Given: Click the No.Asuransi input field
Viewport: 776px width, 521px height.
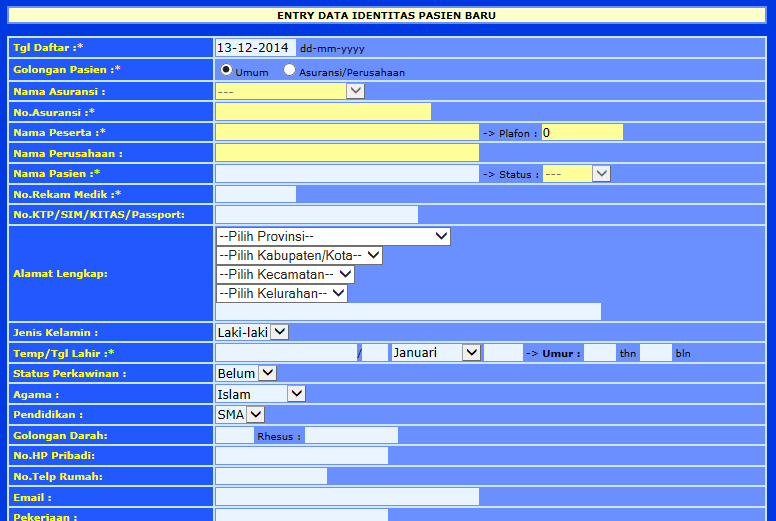Looking at the screenshot, I should [323, 112].
